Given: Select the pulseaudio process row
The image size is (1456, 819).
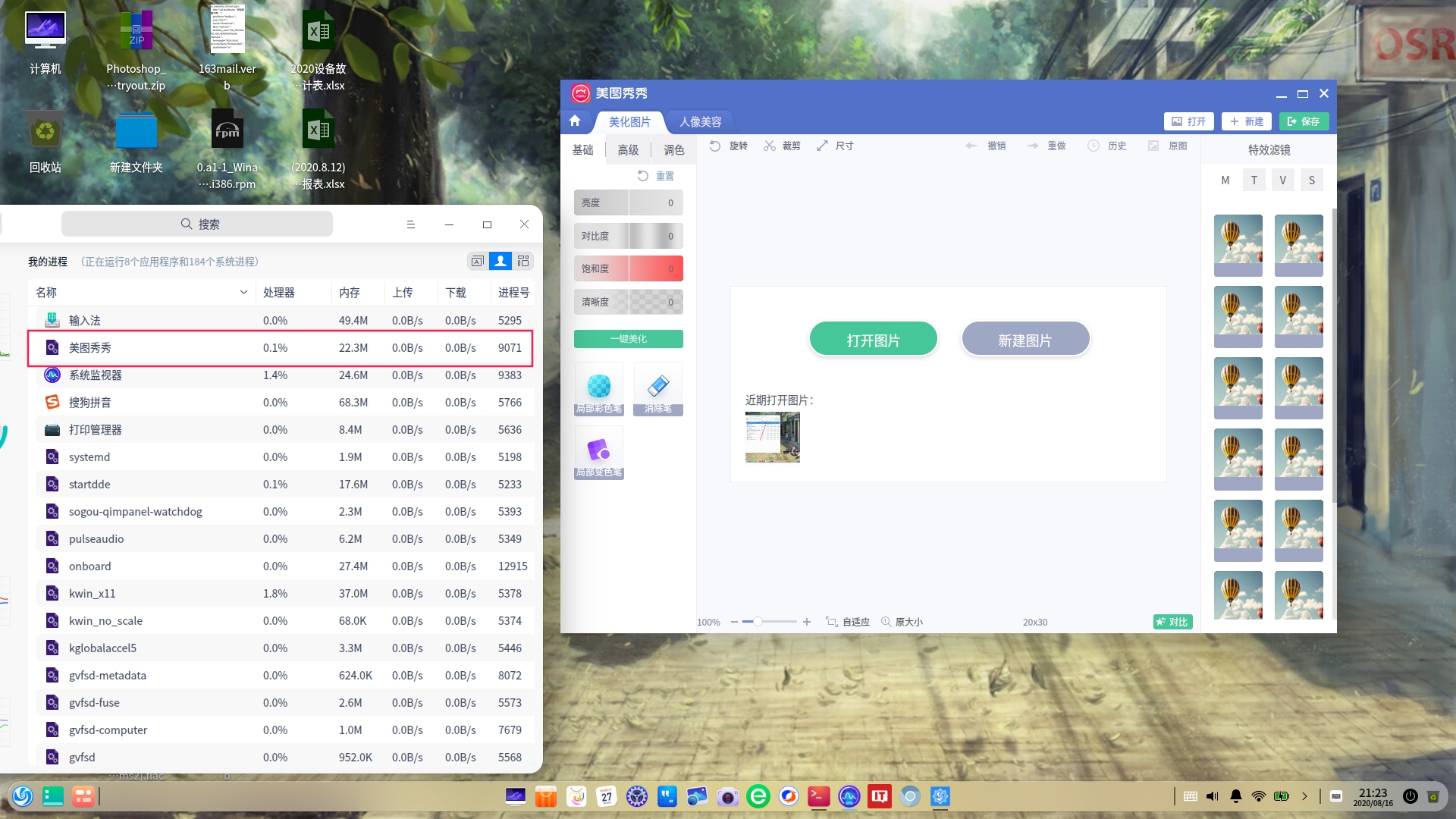Looking at the screenshot, I should tap(285, 539).
